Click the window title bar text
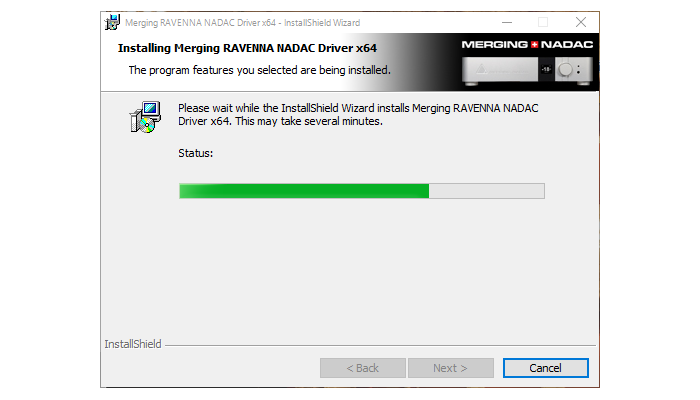Screen dimensions: 700x400 click(242, 23)
